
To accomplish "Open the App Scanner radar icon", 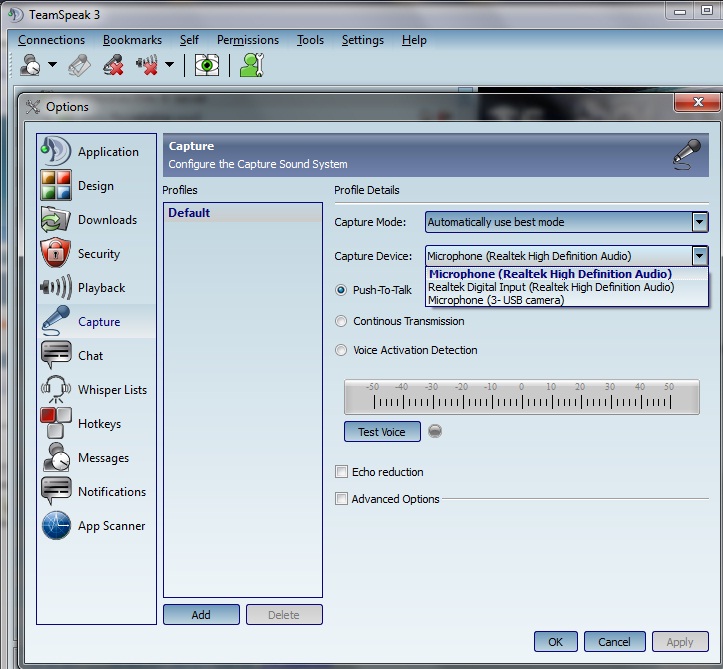I will (56, 525).
